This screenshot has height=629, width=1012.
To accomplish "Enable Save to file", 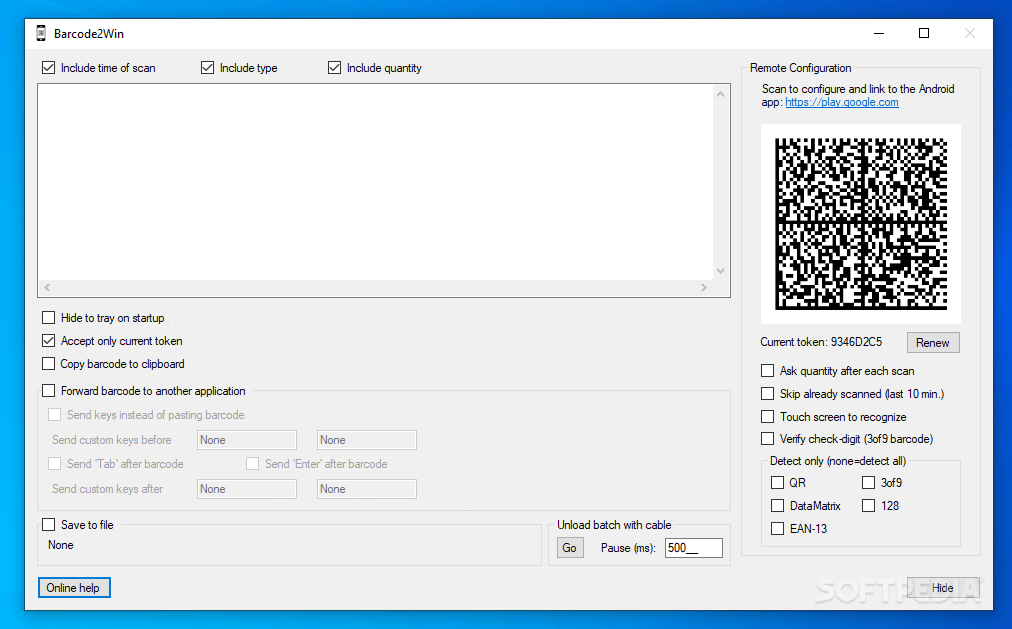I will tap(48, 524).
